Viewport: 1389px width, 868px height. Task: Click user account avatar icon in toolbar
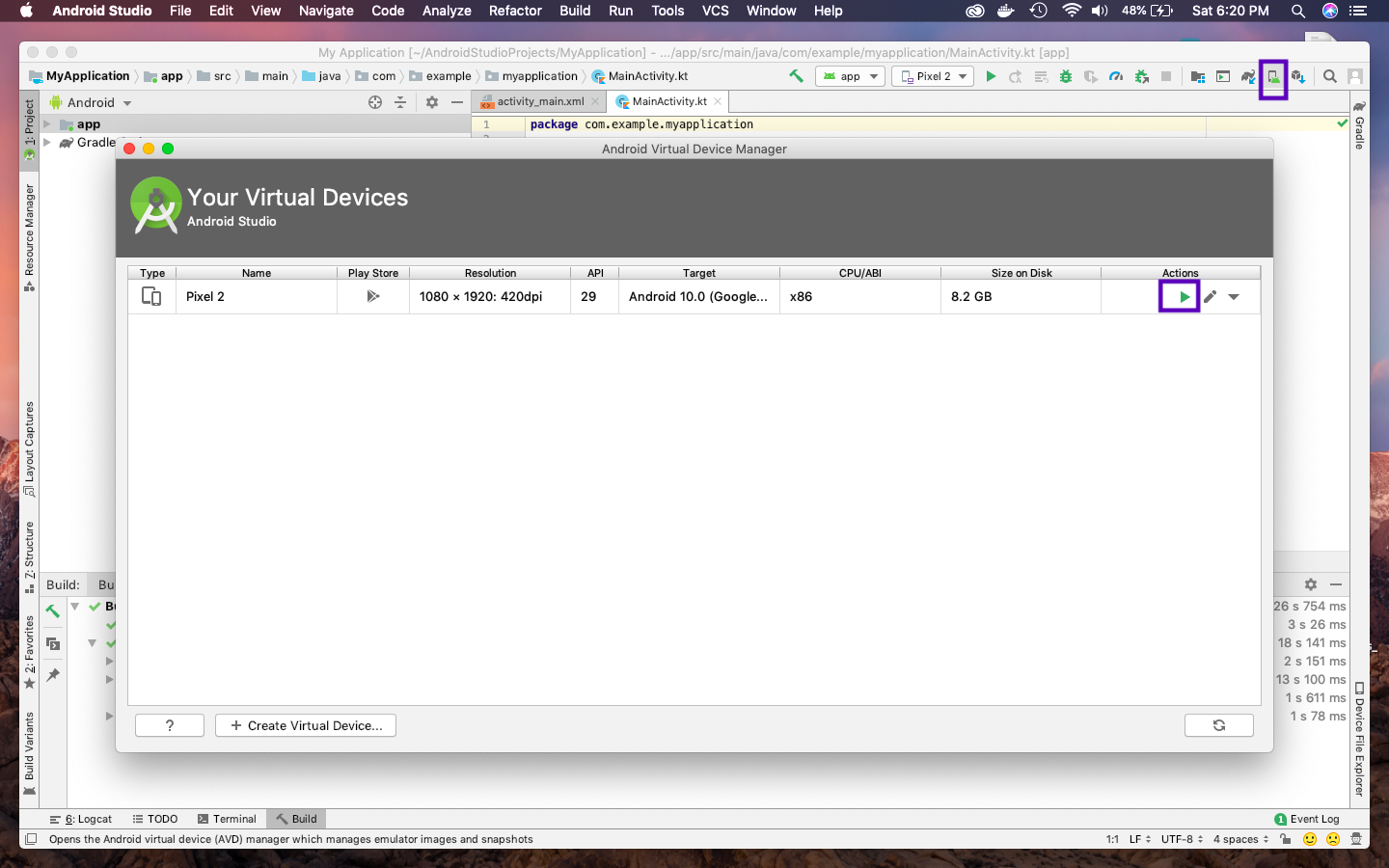coord(1355,76)
